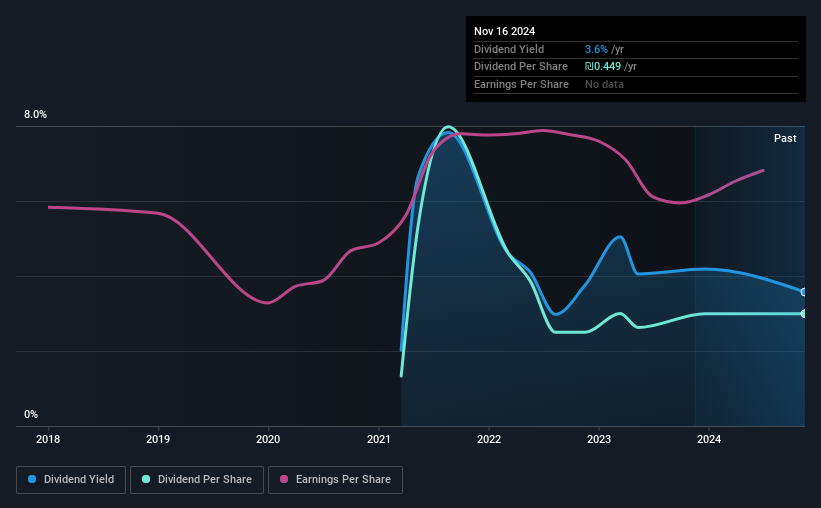Toggle the Dividend Yield legend button
The width and height of the screenshot is (821, 508).
pyautogui.click(x=71, y=480)
